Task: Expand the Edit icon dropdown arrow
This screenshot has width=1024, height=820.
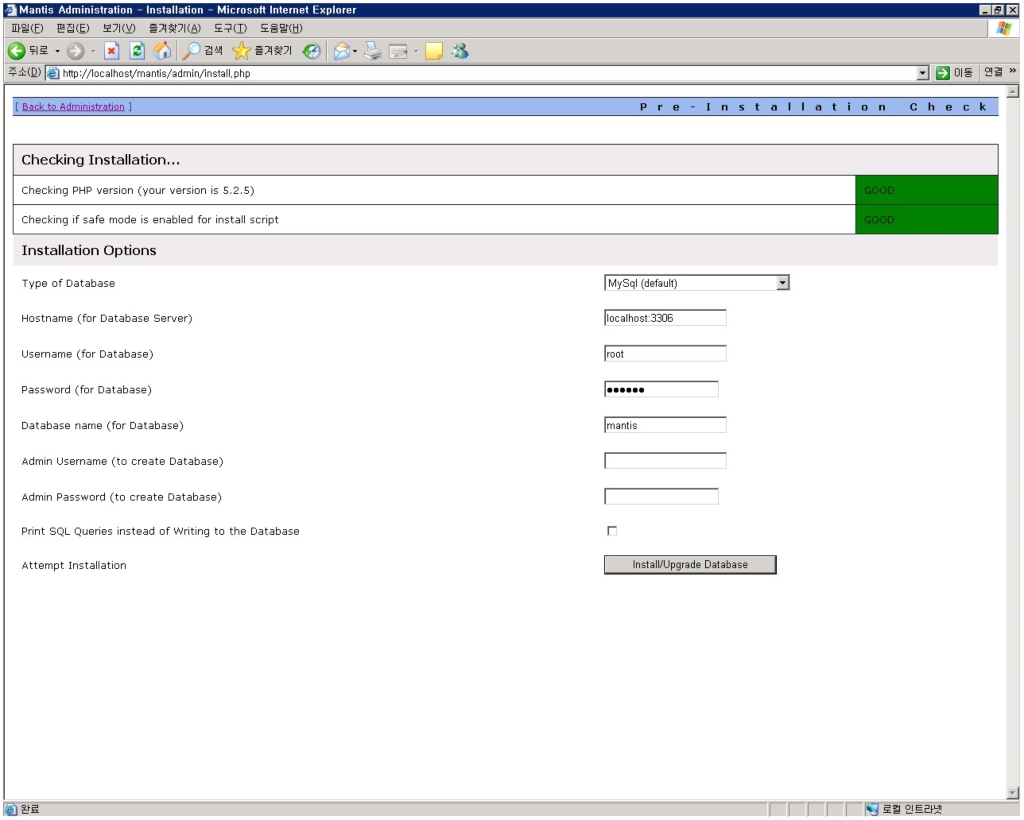Action: (415, 51)
